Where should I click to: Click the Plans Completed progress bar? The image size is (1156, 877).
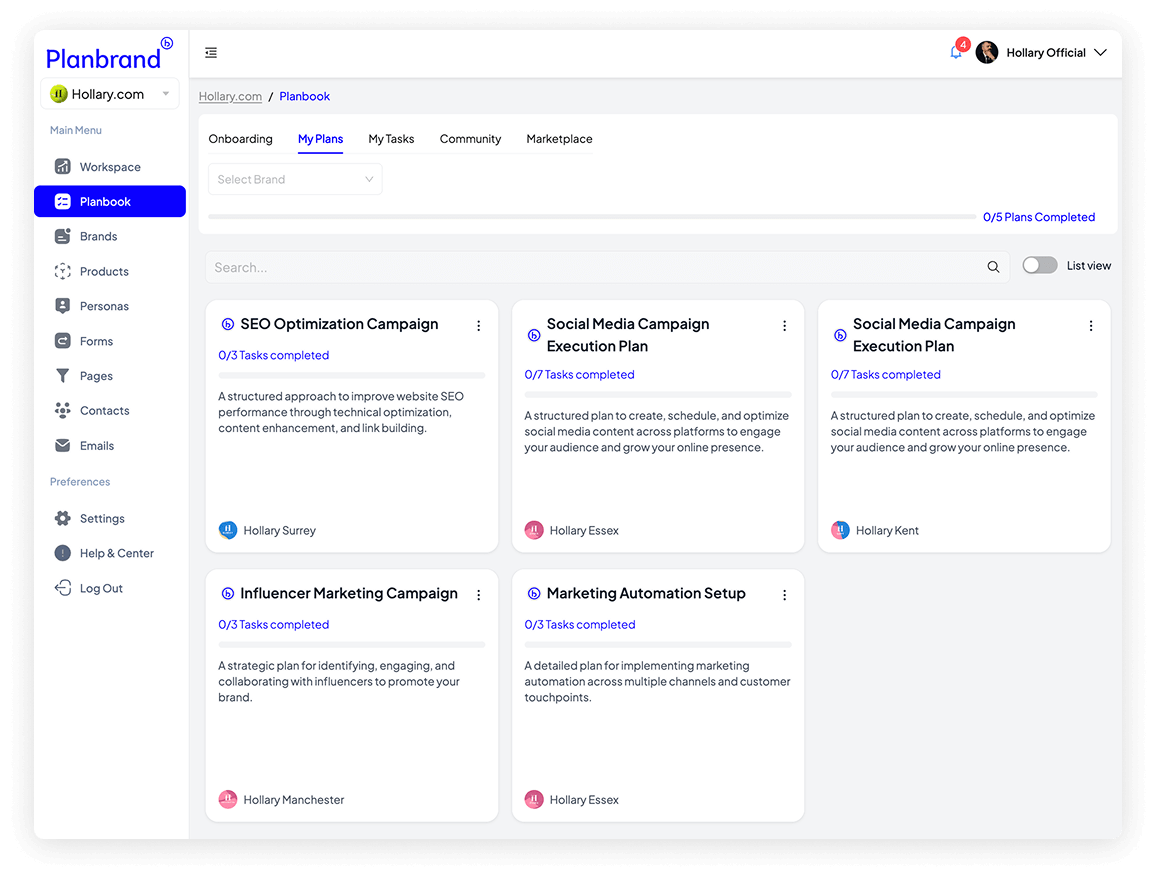click(591, 217)
